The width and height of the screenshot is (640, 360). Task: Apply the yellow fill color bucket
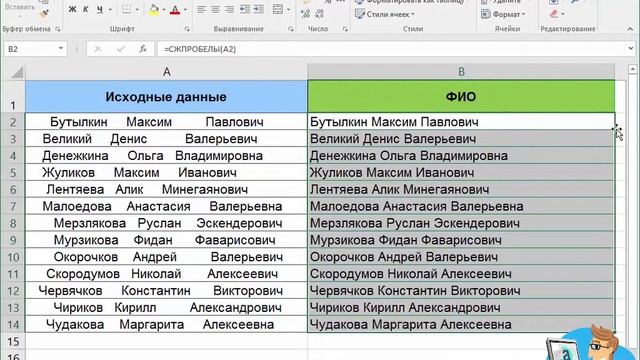click(x=154, y=9)
